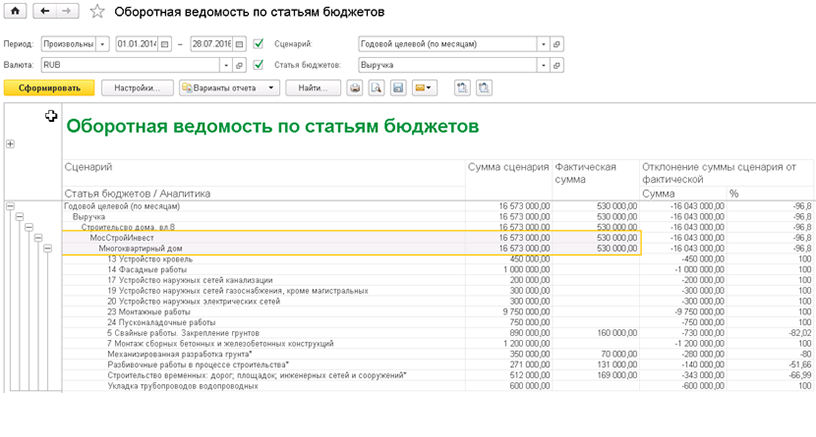Open print preview icon in toolbar

click(x=377, y=88)
